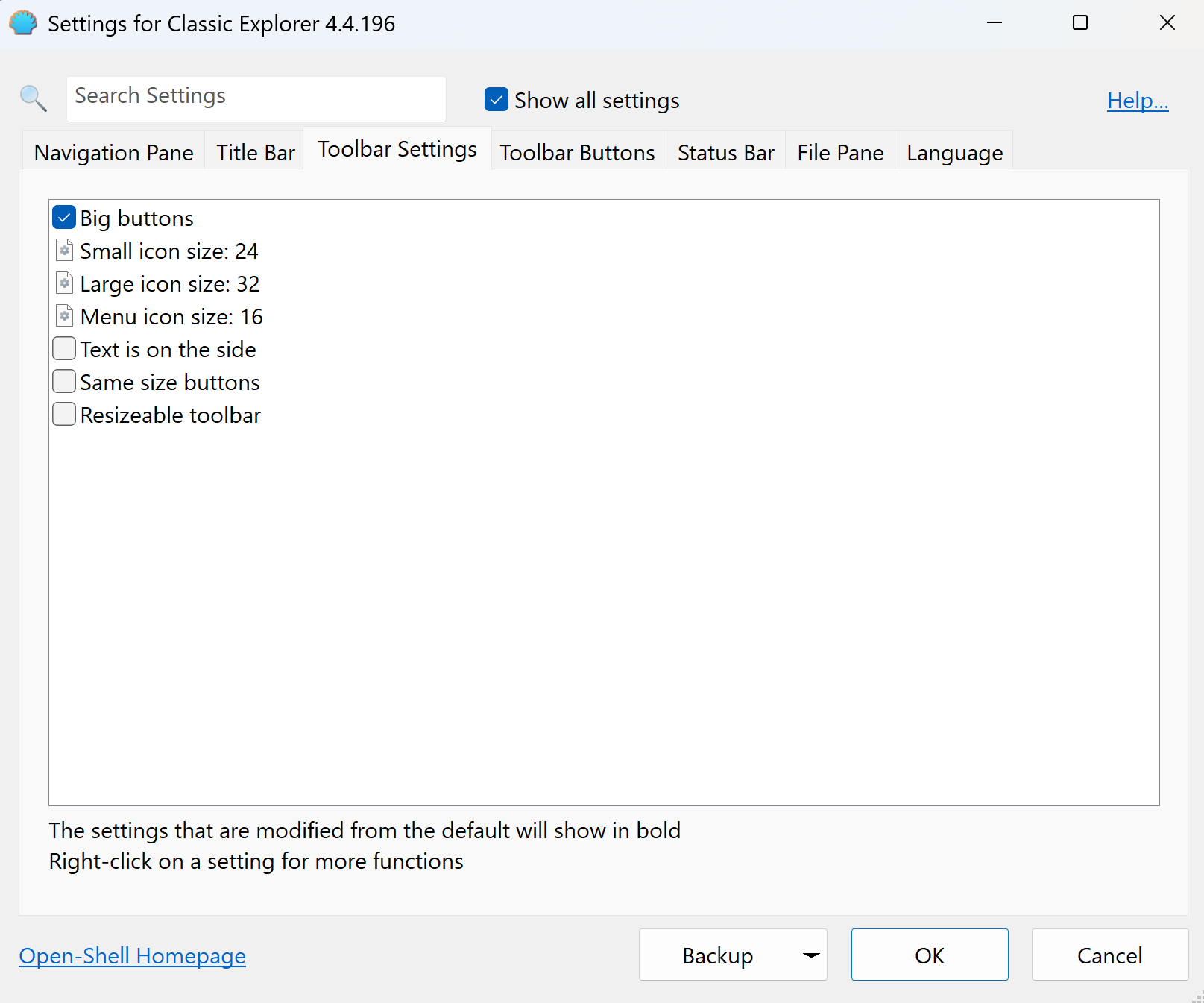Open the Language tab
Image resolution: width=1204 pixels, height=1003 pixels.
(x=954, y=152)
